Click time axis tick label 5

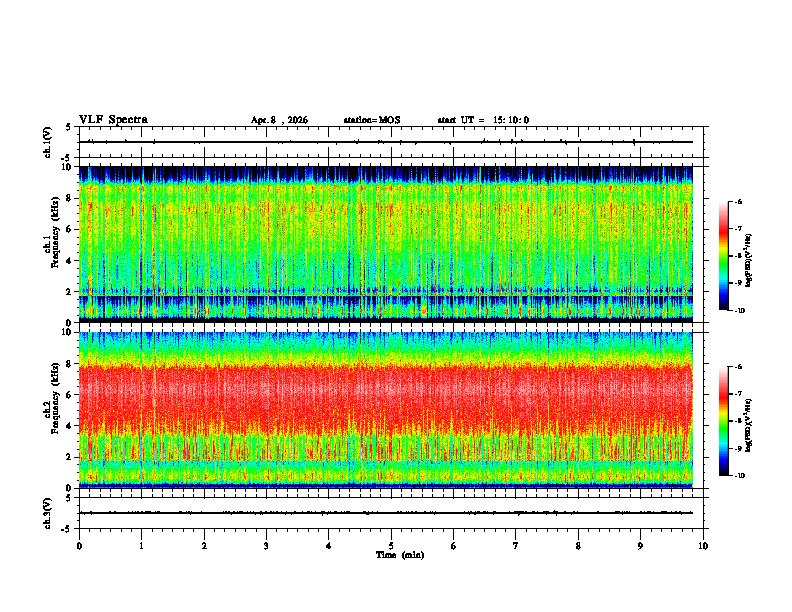pos(391,546)
